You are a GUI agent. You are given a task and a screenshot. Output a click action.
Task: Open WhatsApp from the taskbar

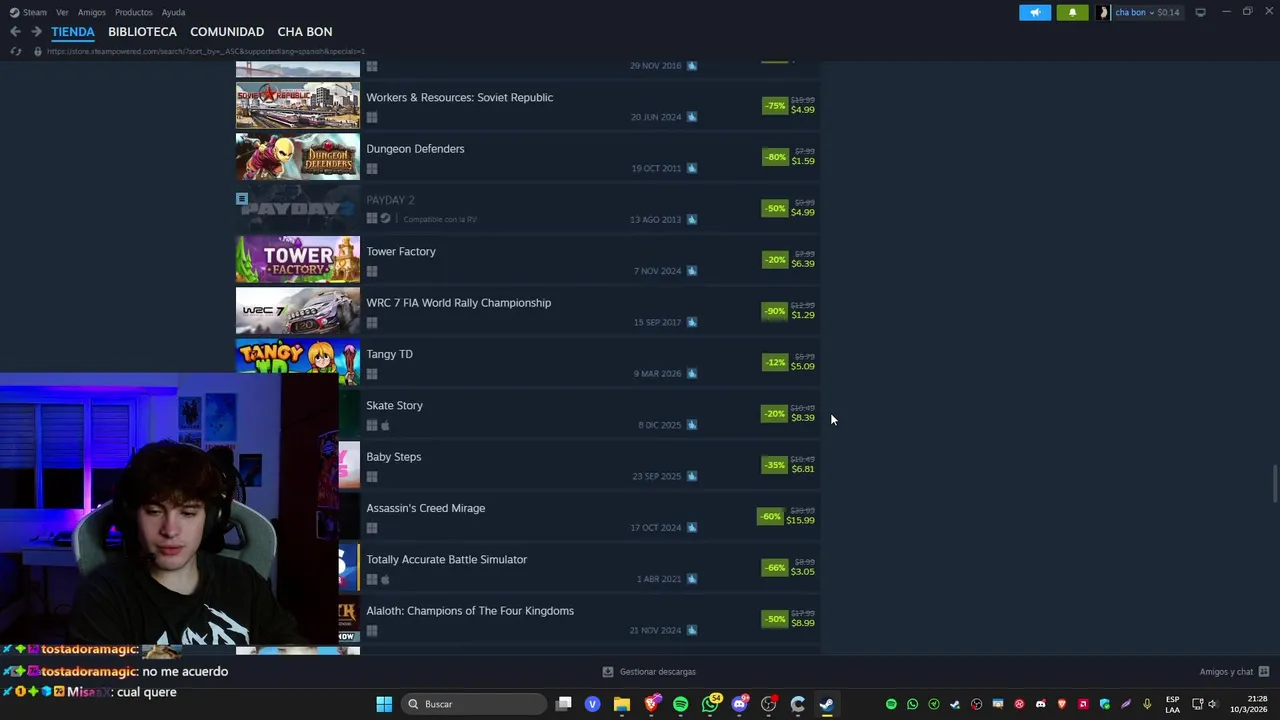point(711,704)
